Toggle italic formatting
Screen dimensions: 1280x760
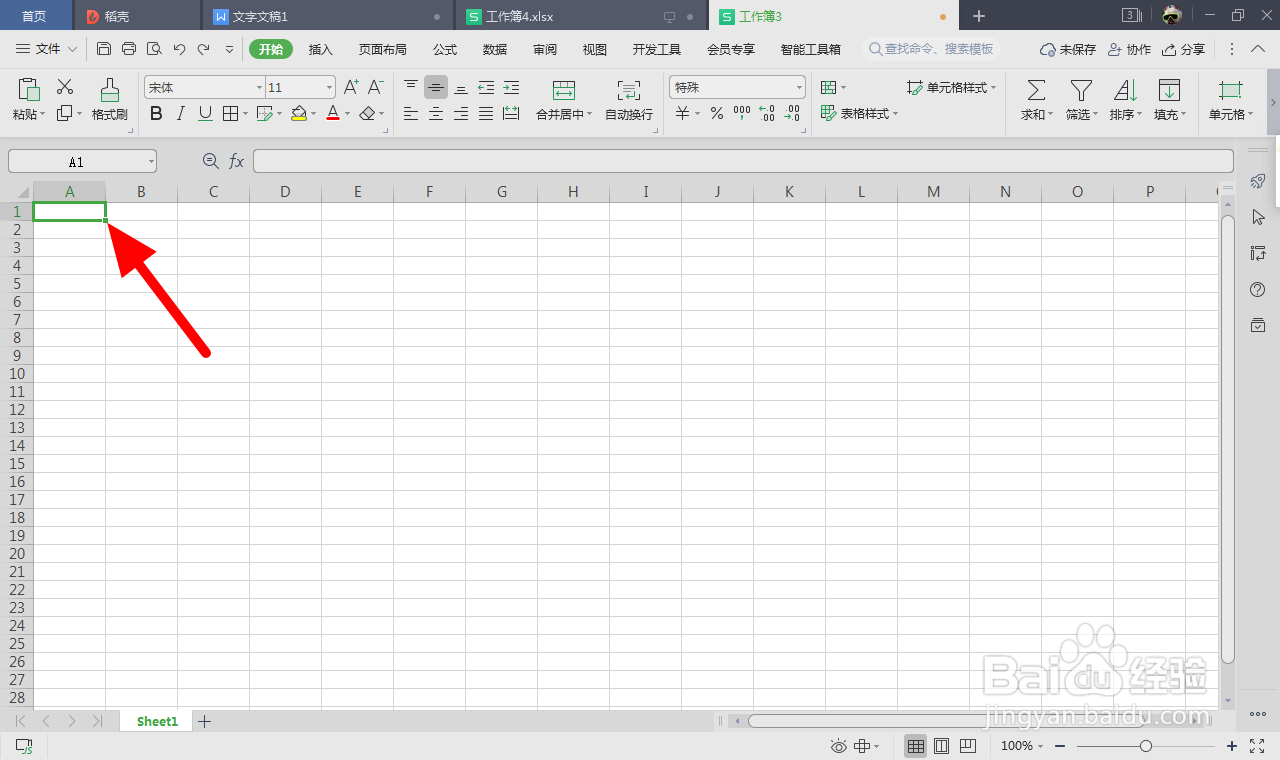[x=180, y=113]
